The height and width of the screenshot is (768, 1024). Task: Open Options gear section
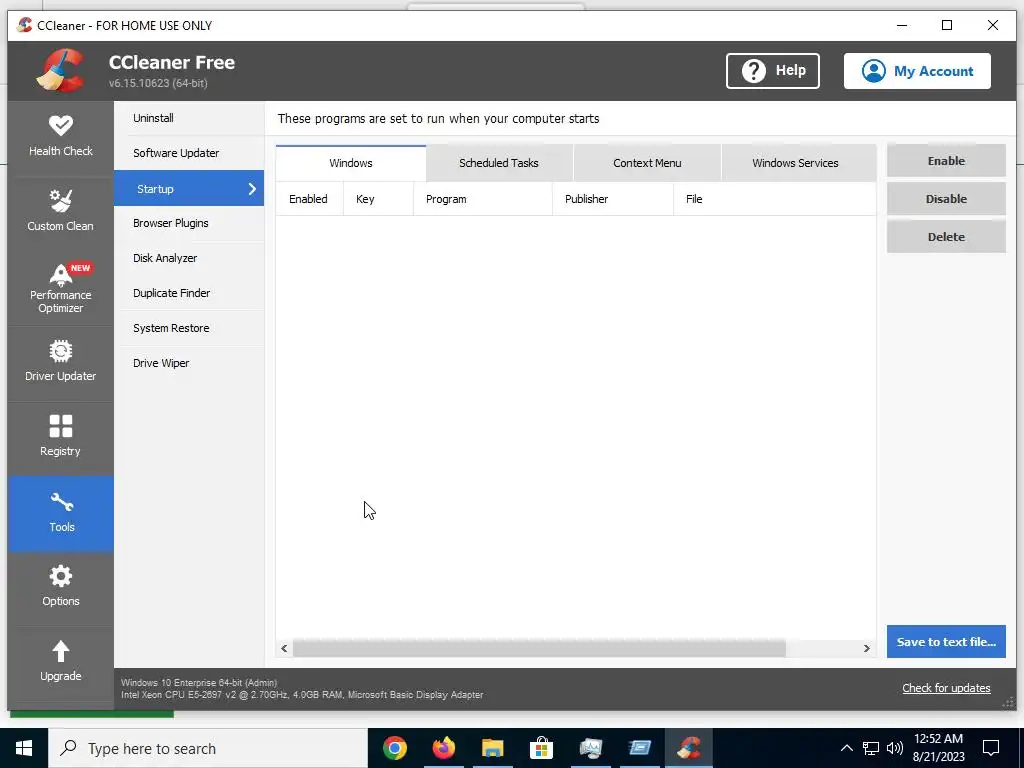click(61, 588)
